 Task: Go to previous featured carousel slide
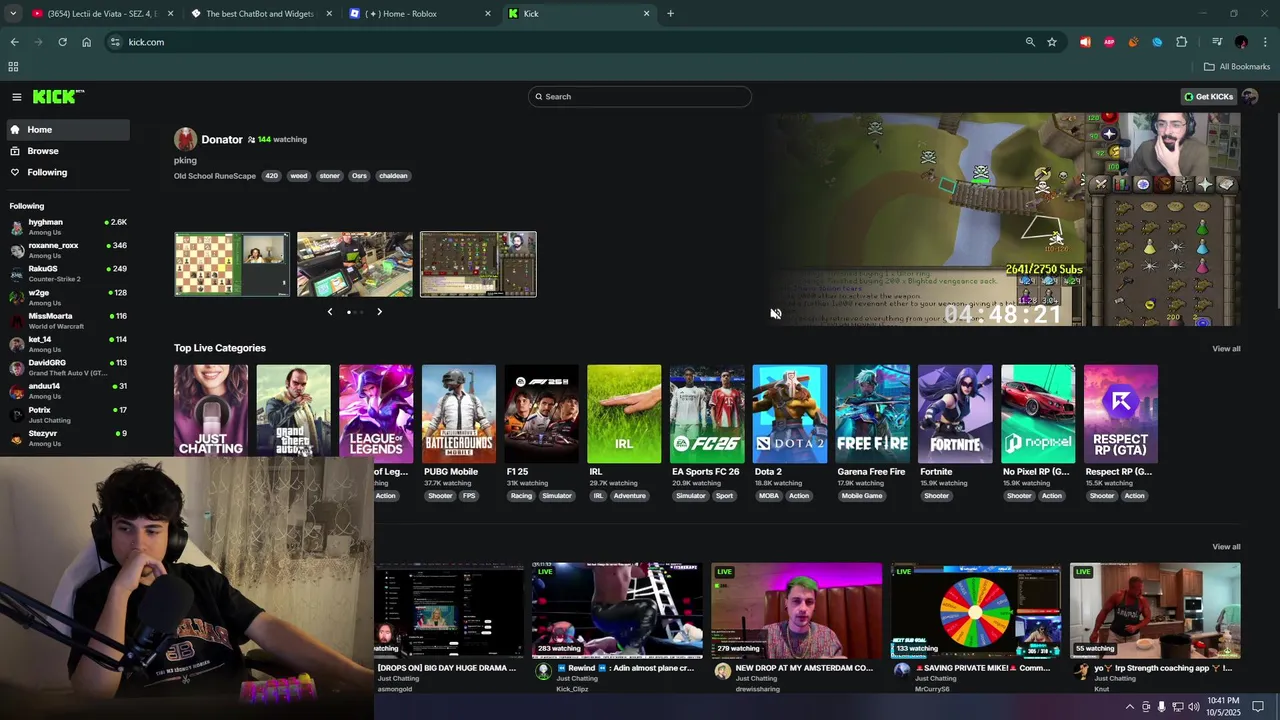click(x=330, y=312)
